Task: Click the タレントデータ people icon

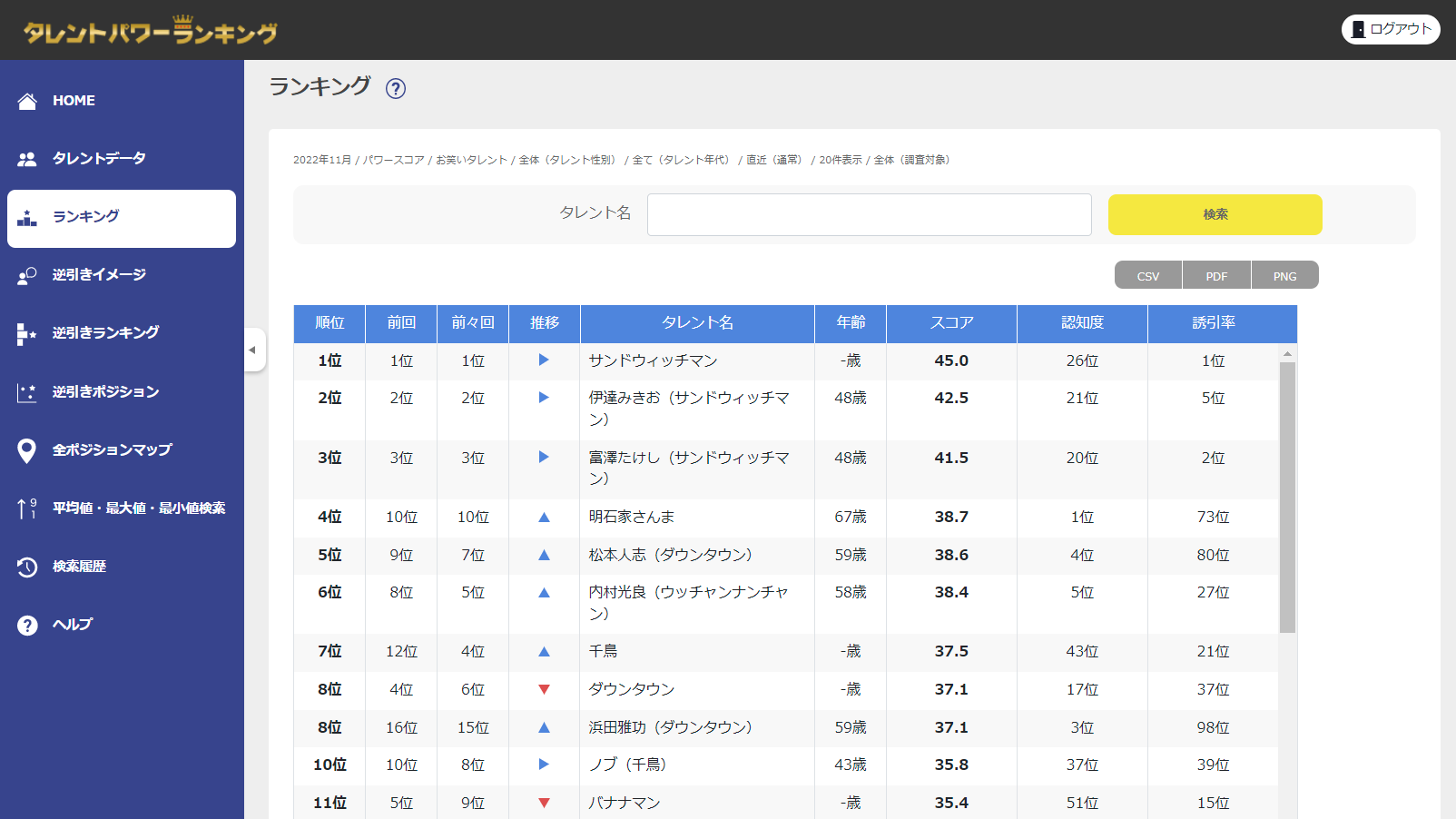Action: pyautogui.click(x=27, y=159)
